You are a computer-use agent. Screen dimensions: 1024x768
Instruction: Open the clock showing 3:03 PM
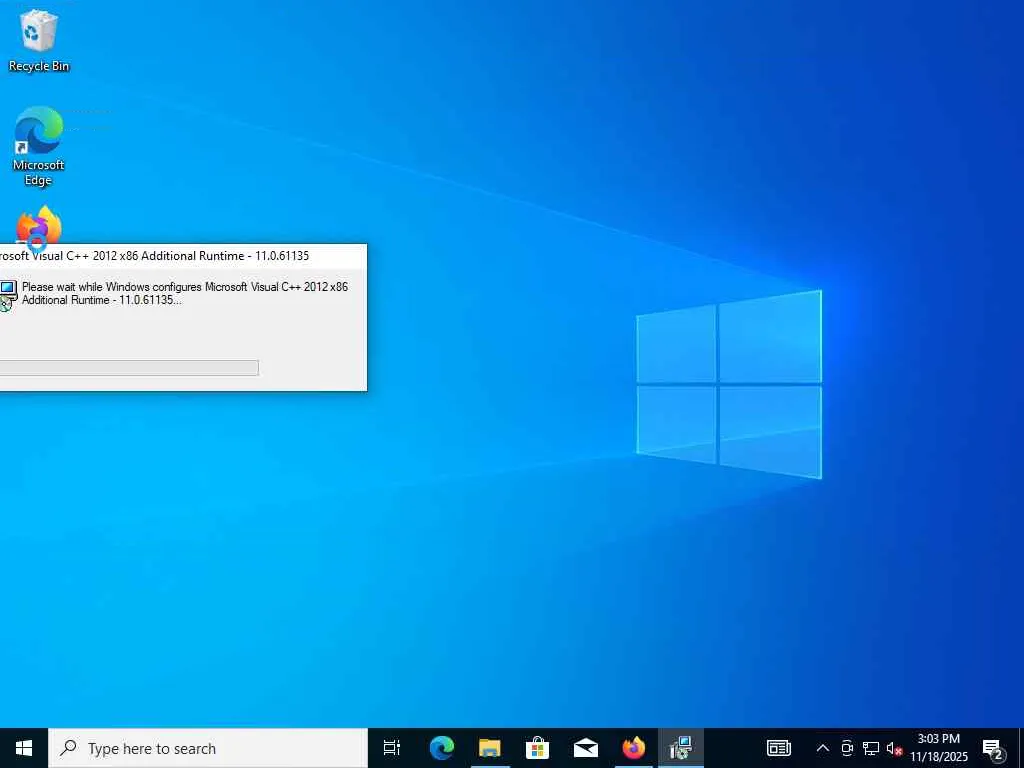click(938, 748)
